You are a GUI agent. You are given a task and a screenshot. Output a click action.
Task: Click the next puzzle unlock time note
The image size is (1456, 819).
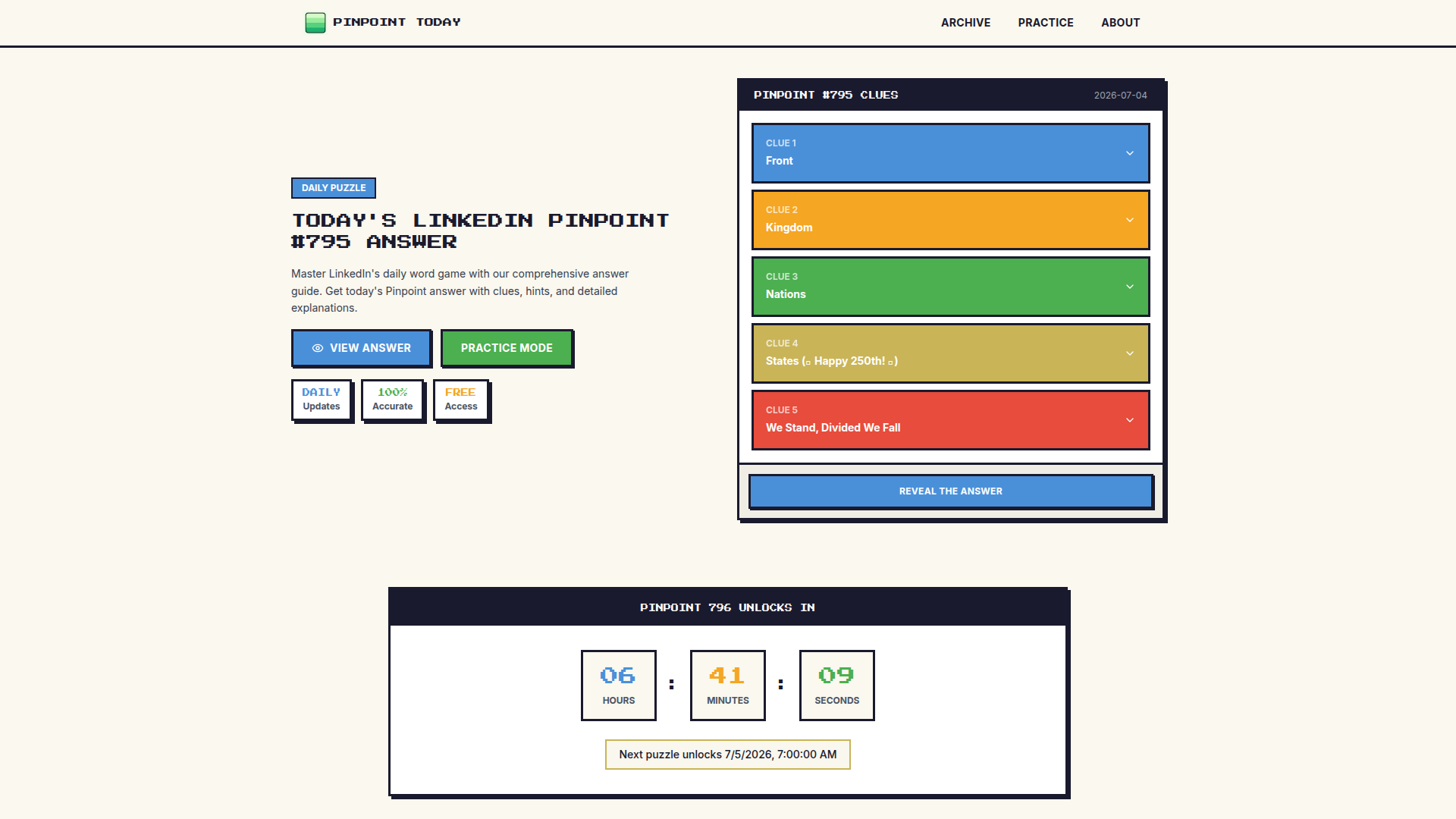pyautogui.click(x=728, y=755)
